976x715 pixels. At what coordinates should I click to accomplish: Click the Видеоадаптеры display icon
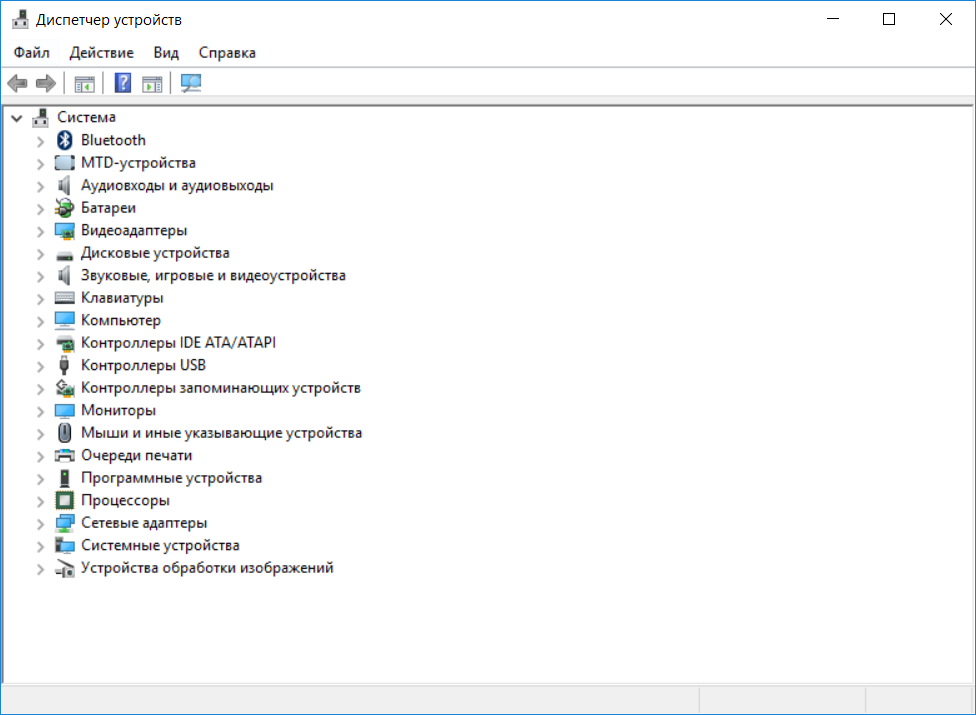coord(65,231)
